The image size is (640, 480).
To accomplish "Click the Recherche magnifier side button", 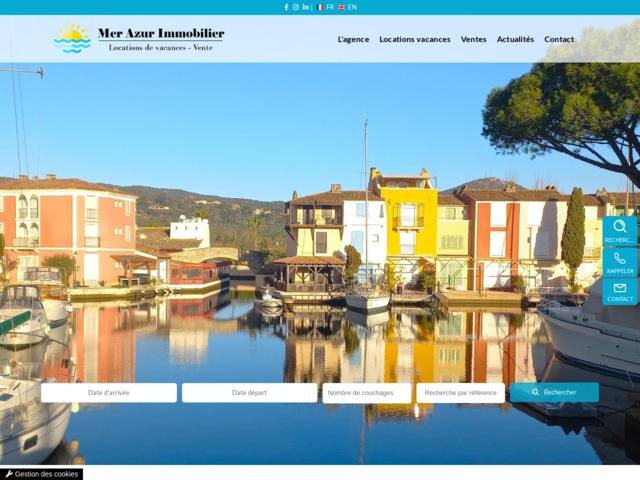I will point(620,231).
